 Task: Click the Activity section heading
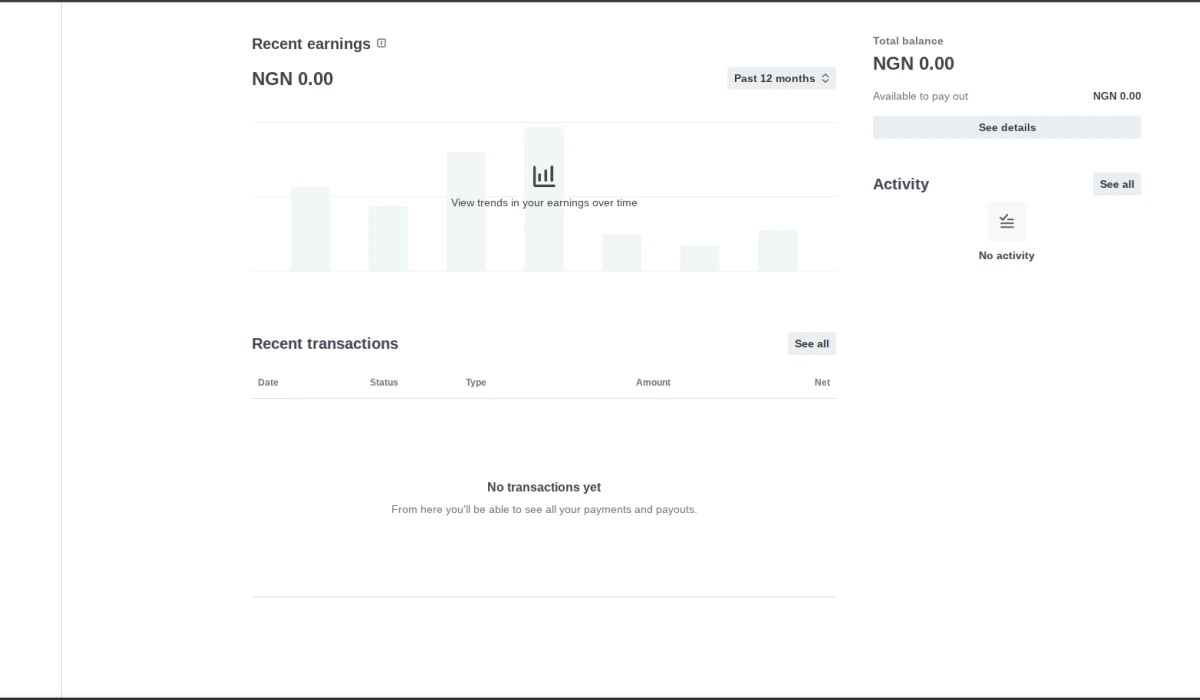[x=901, y=184]
